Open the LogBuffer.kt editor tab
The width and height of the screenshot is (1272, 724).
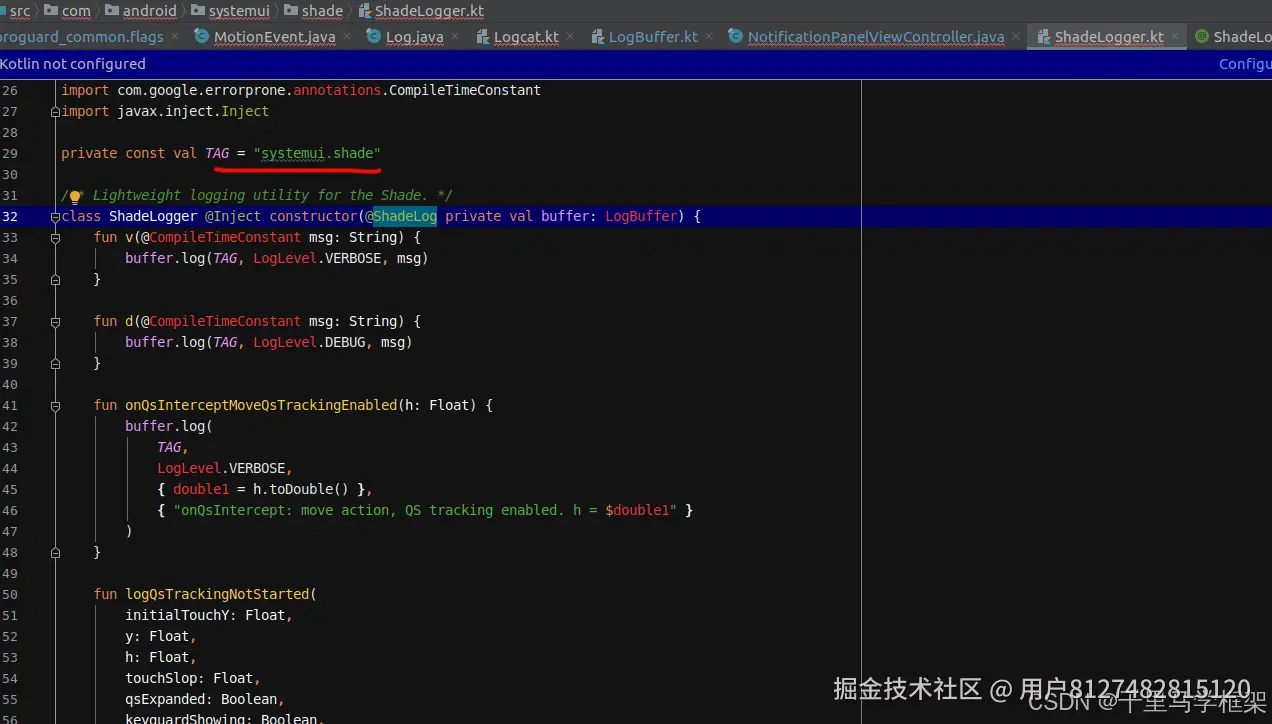tap(653, 37)
